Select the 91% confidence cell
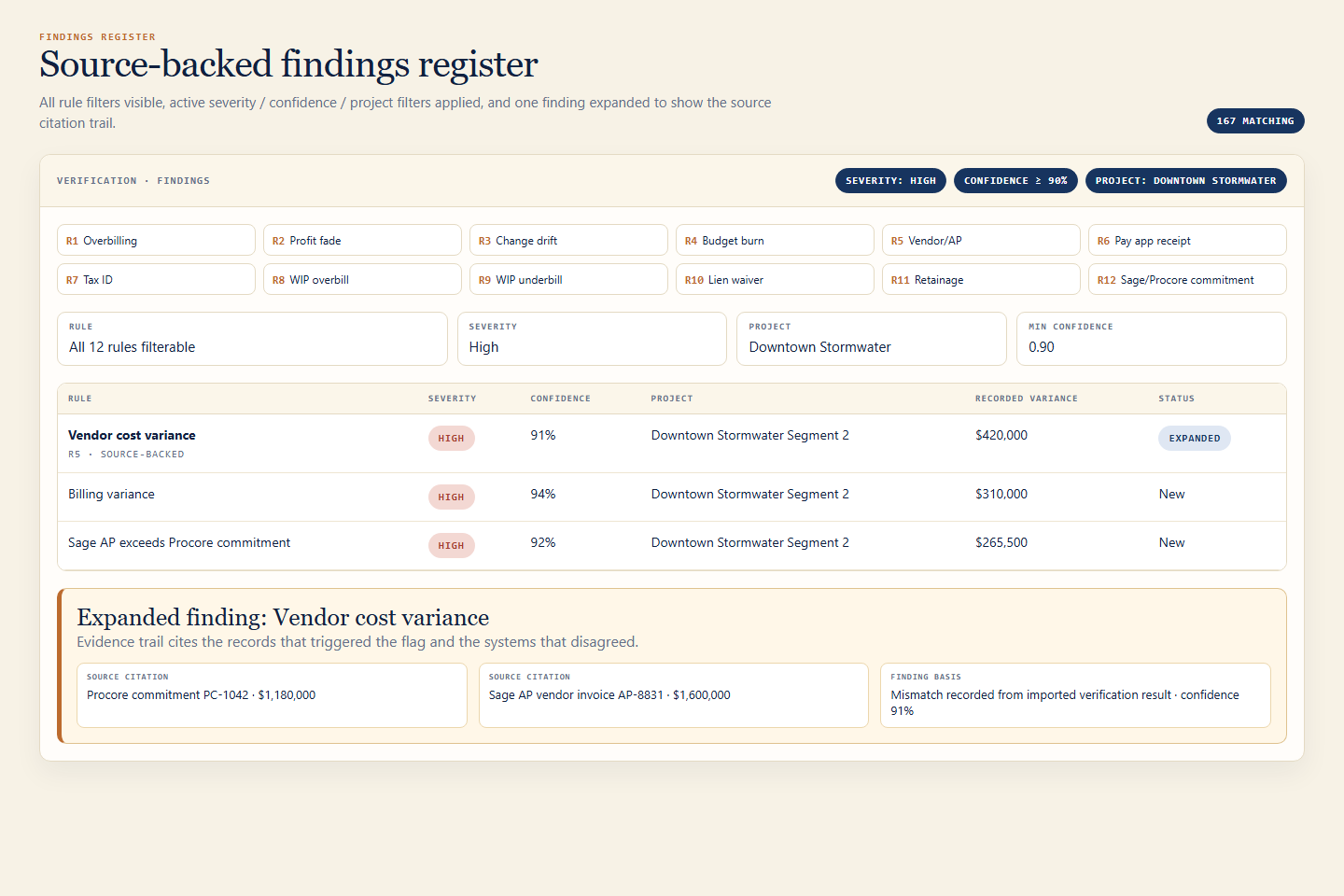The width and height of the screenshot is (1344, 896). pos(543,435)
